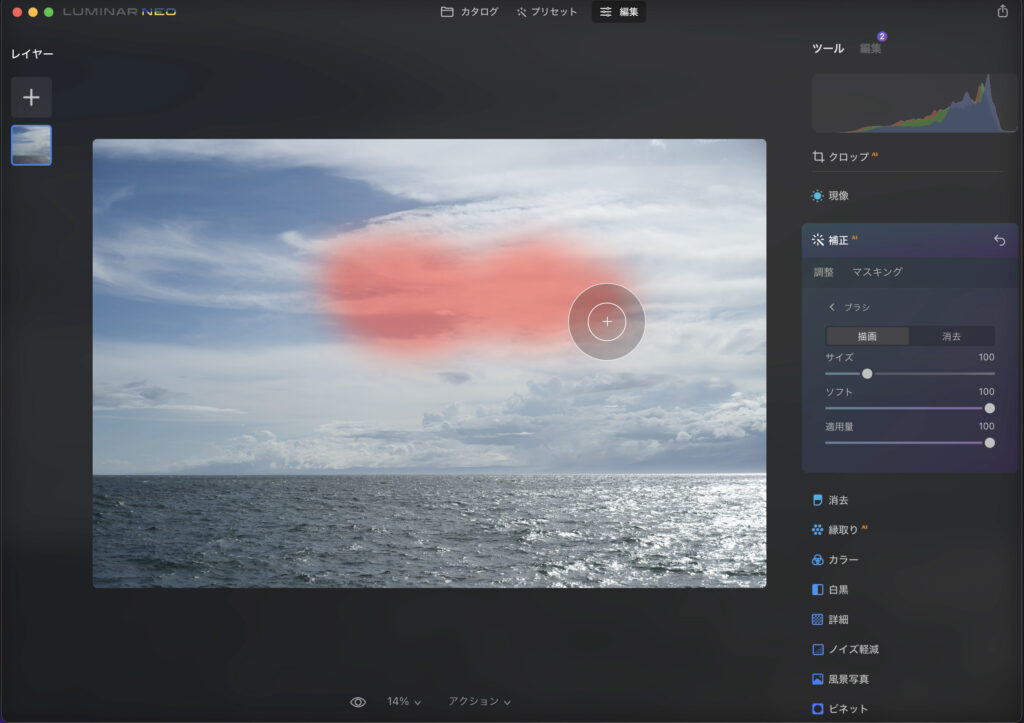Switch to the ツール tab
This screenshot has height=723, width=1024.
(828, 48)
